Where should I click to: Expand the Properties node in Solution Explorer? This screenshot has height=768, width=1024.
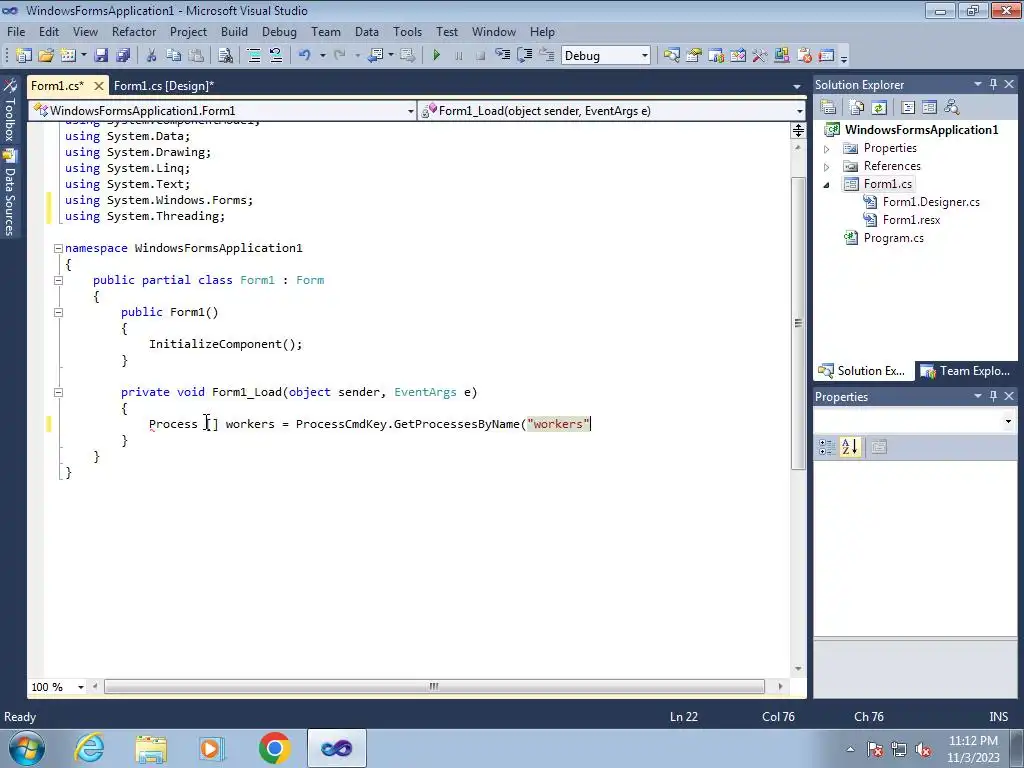[x=827, y=150]
